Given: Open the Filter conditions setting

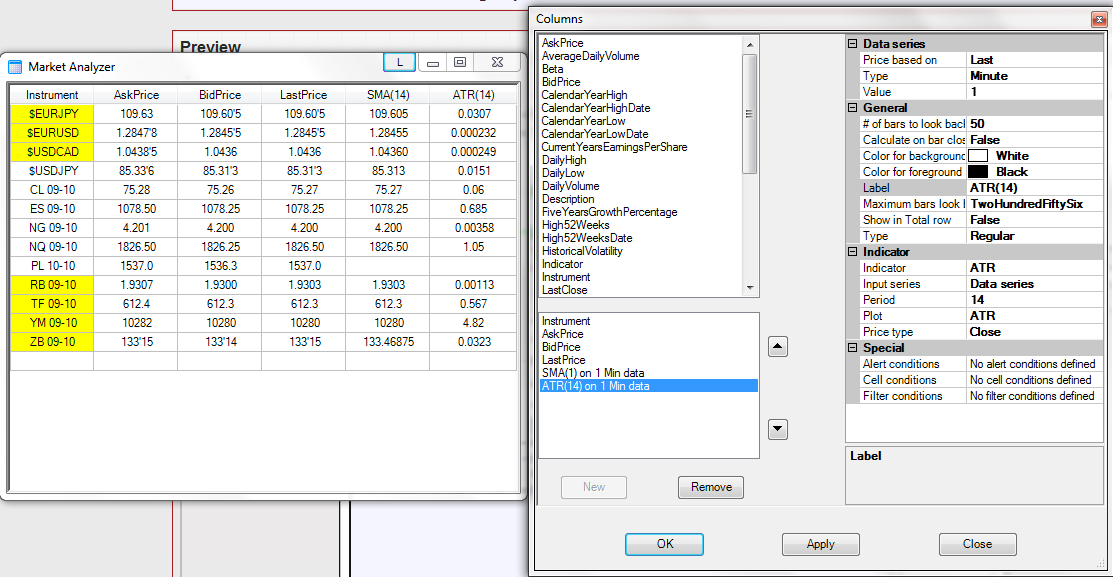Looking at the screenshot, I should pos(1035,396).
